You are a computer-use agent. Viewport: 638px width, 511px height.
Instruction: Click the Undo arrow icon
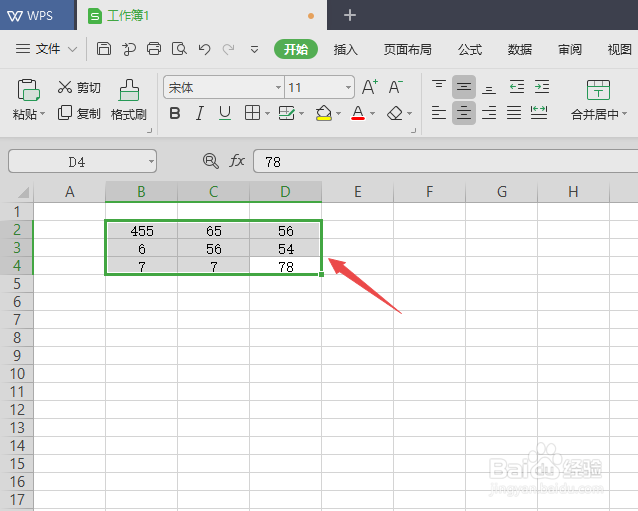[x=204, y=49]
